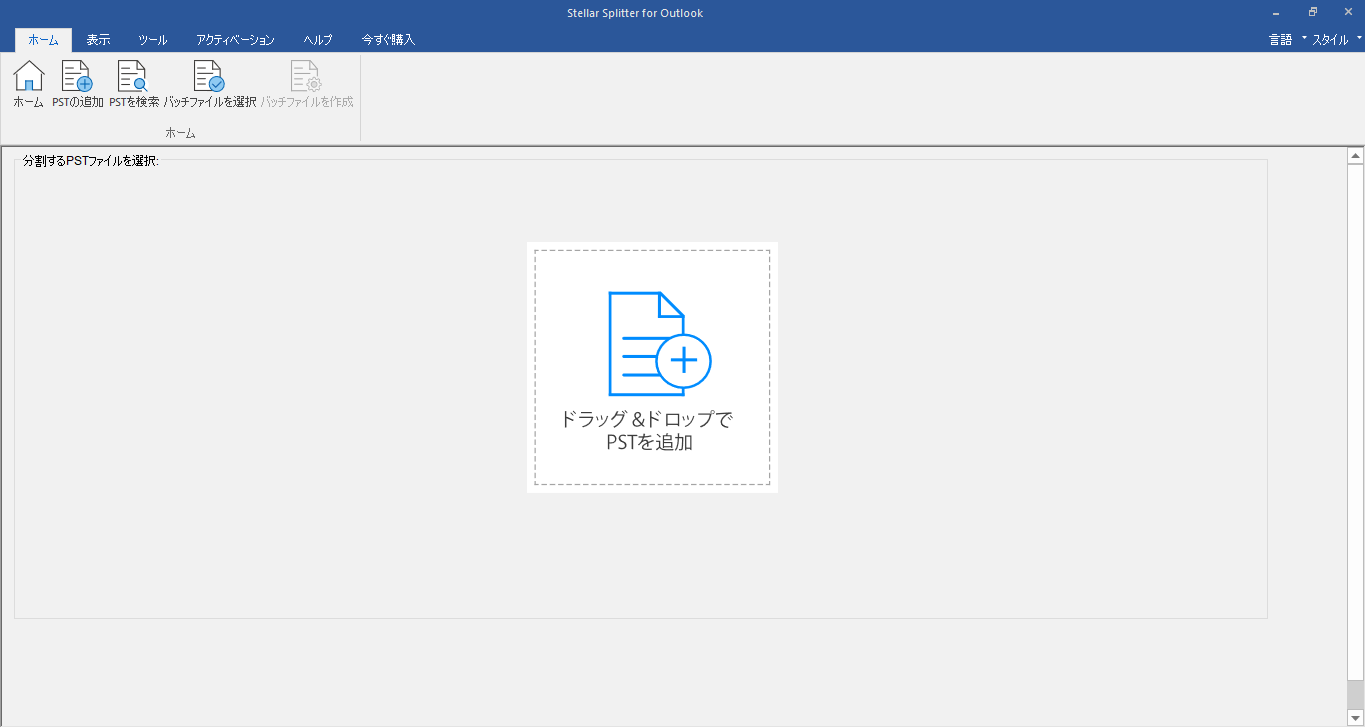Close Stellar Splitter for Outlook
Viewport: 1365px width, 728px height.
[1347, 13]
